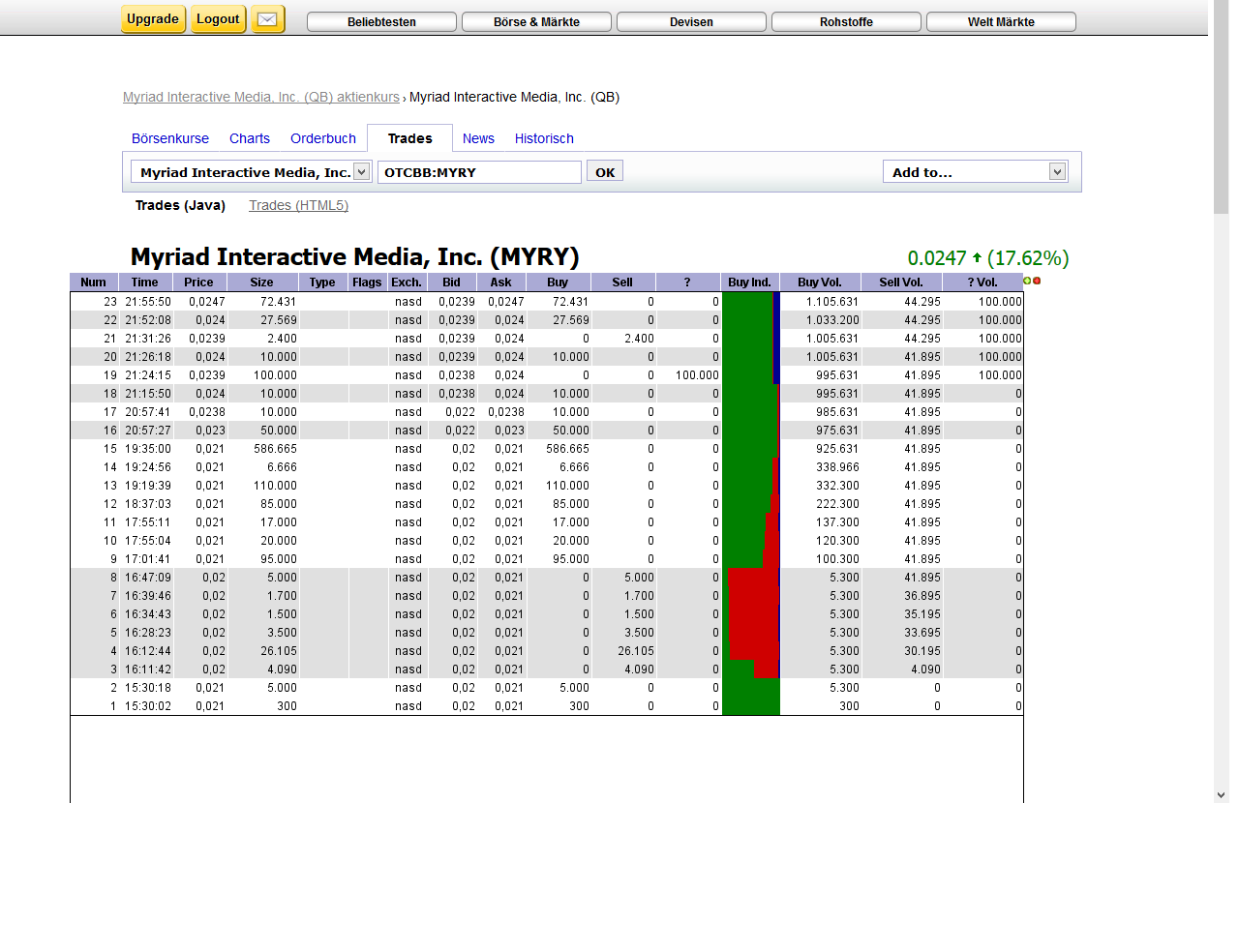The width and height of the screenshot is (1239, 952).
Task: Sort by the Price column header
Action: (x=199, y=283)
